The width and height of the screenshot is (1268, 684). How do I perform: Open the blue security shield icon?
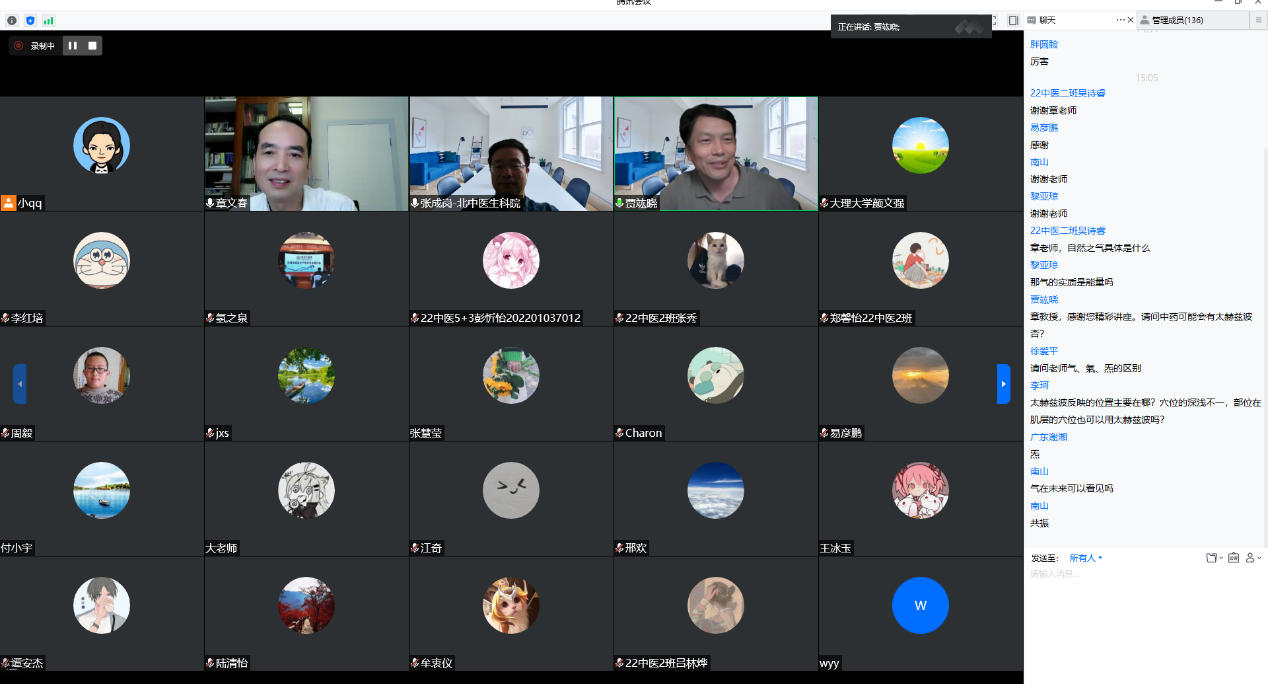tap(30, 20)
